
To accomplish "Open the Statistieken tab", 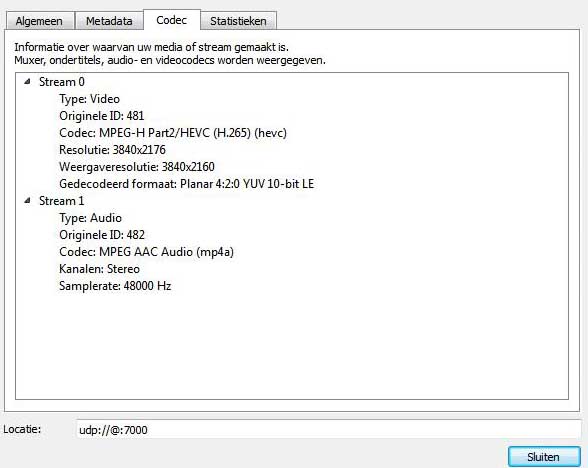I will pos(238,21).
